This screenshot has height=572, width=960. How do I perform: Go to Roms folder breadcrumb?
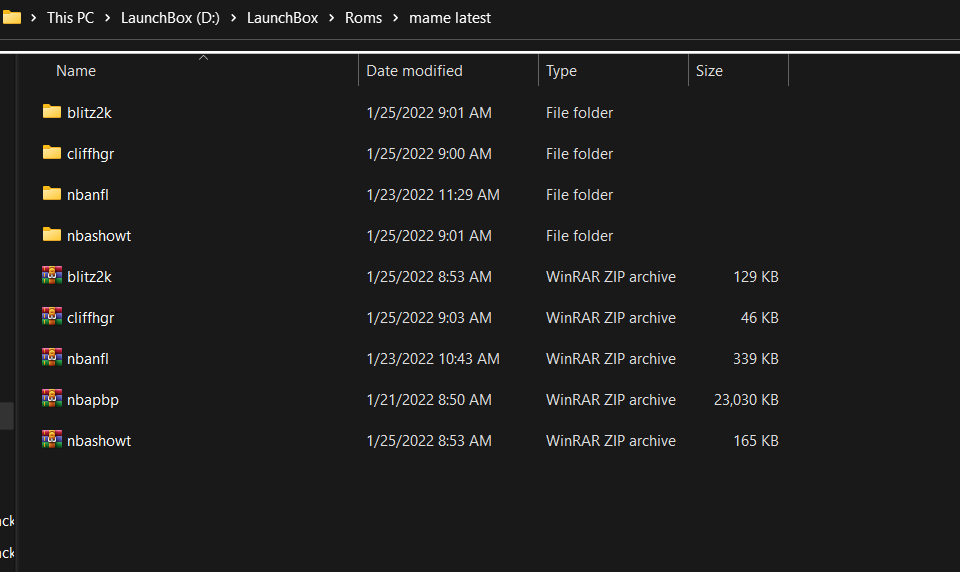tap(363, 18)
